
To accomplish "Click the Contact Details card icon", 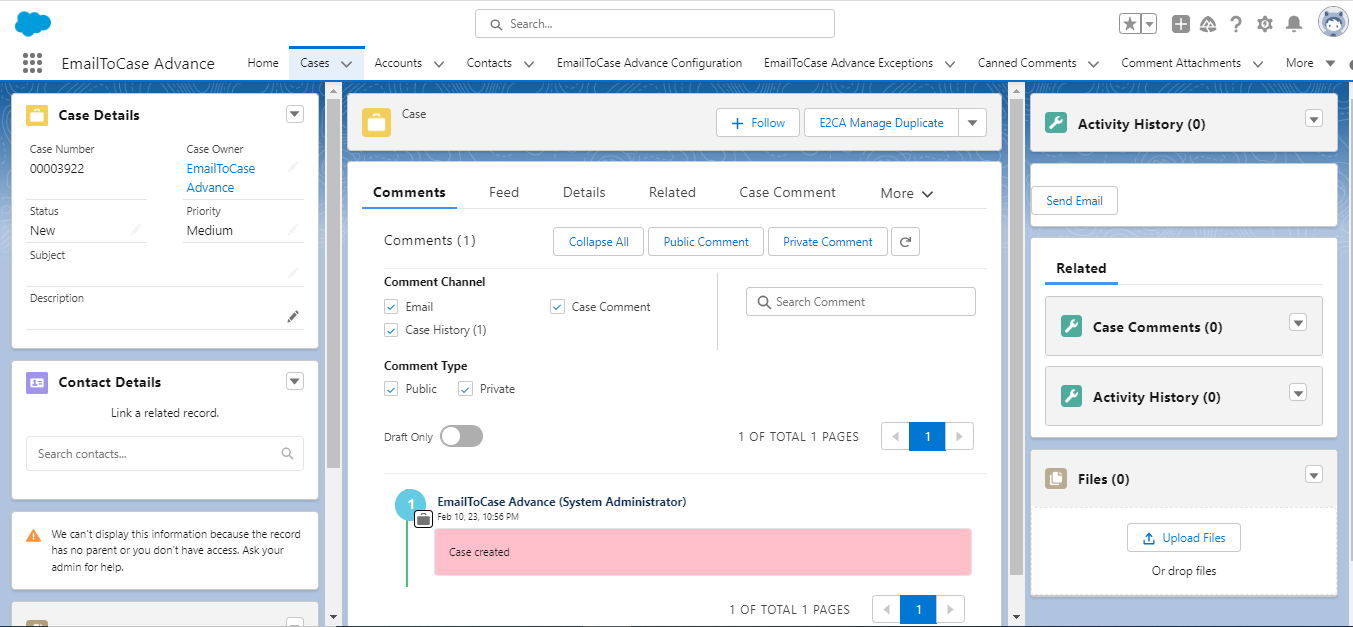I will tap(37, 382).
